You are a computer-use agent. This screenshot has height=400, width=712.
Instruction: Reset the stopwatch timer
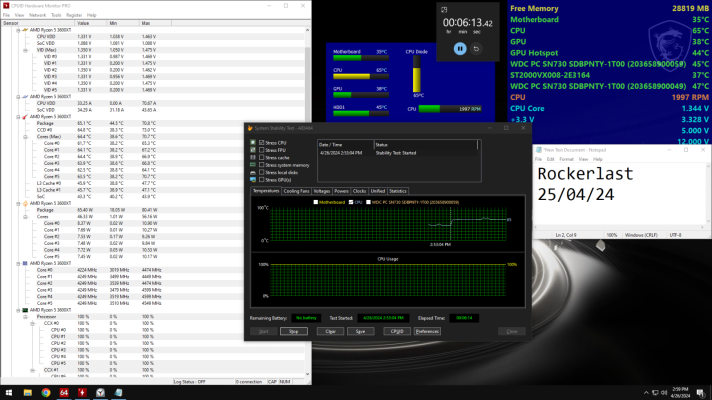[x=476, y=49]
